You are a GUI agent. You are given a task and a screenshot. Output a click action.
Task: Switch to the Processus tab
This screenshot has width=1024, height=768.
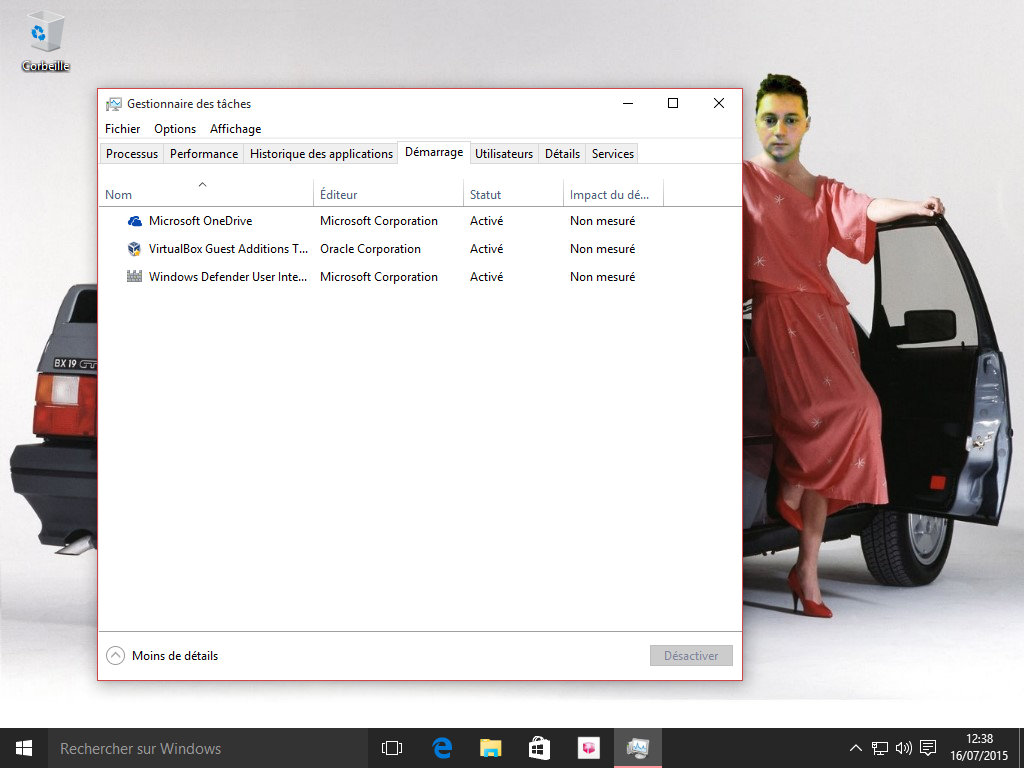click(x=132, y=154)
